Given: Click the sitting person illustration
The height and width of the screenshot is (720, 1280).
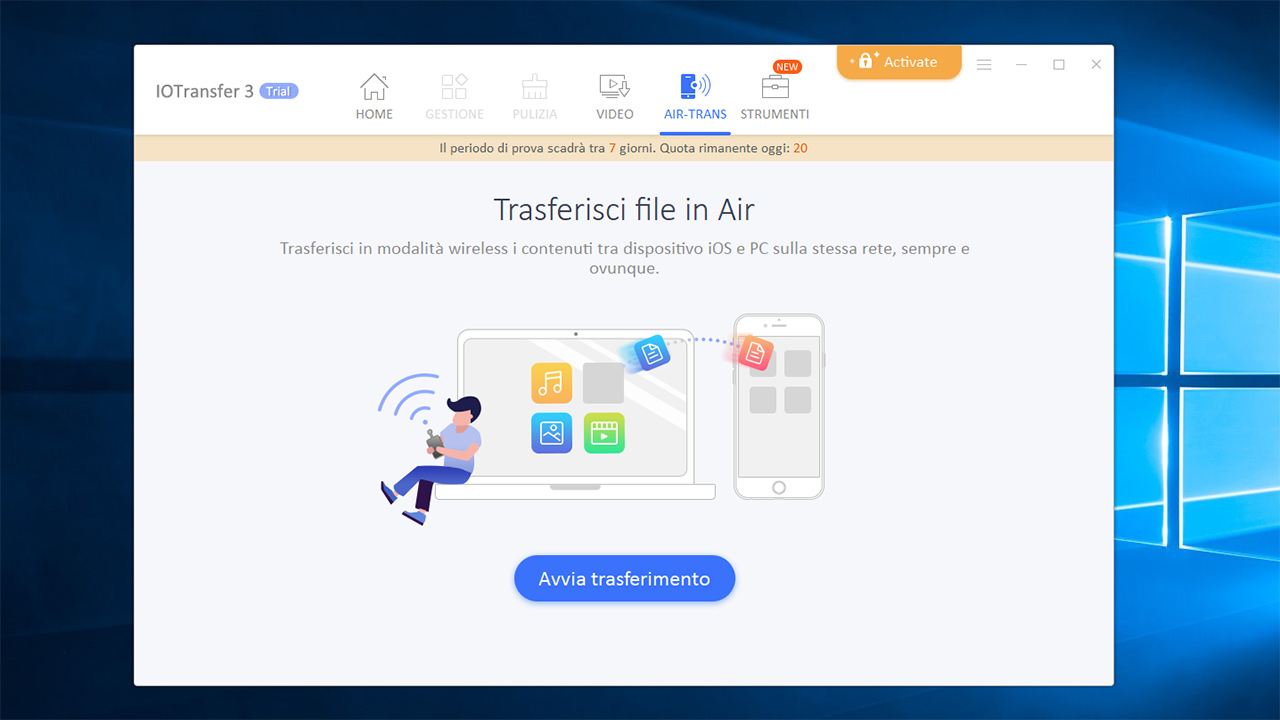Looking at the screenshot, I should (x=431, y=458).
